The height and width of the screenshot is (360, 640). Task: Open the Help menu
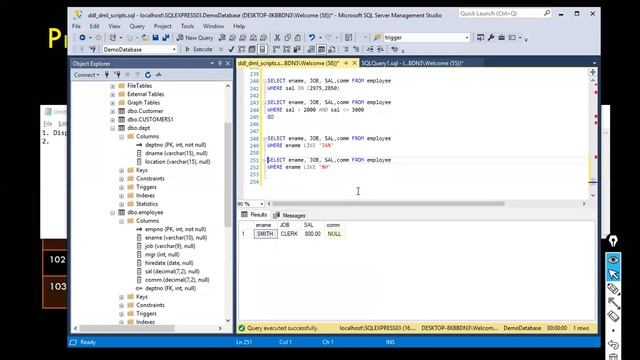click(239, 26)
